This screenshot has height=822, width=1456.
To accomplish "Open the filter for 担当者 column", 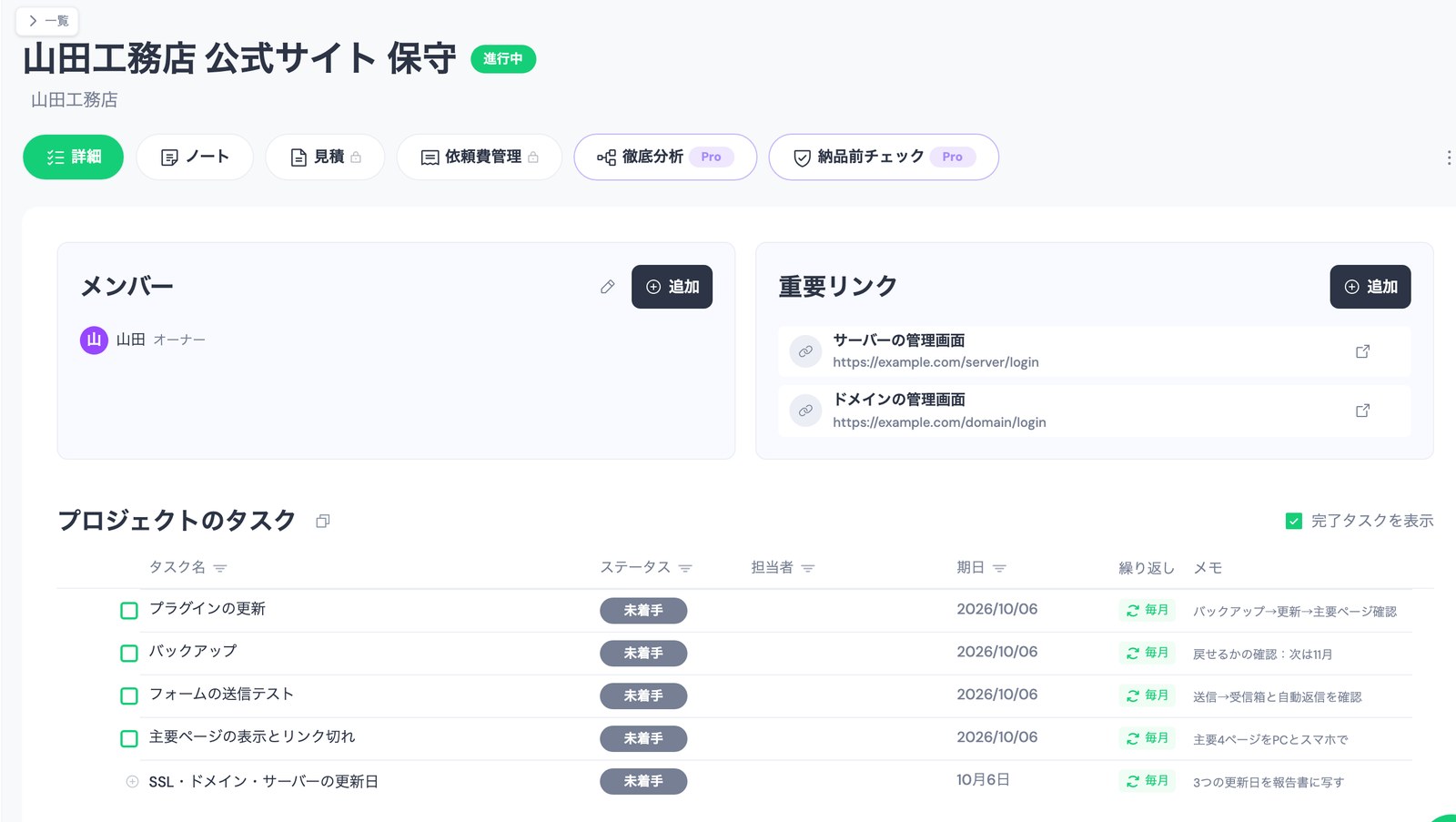I will pyautogui.click(x=807, y=568).
